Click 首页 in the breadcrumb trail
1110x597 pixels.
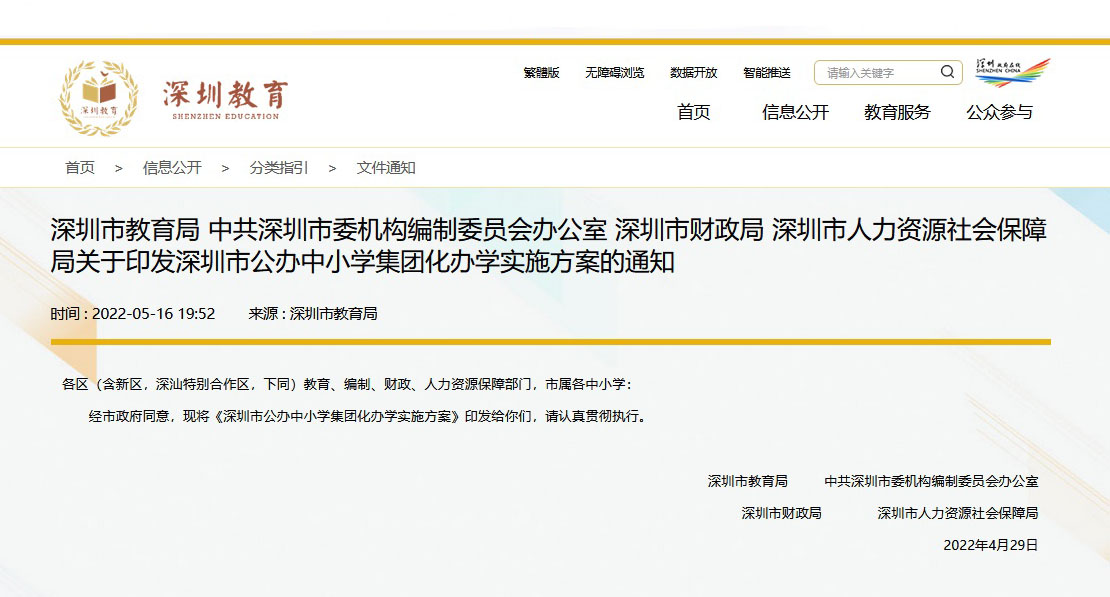80,168
